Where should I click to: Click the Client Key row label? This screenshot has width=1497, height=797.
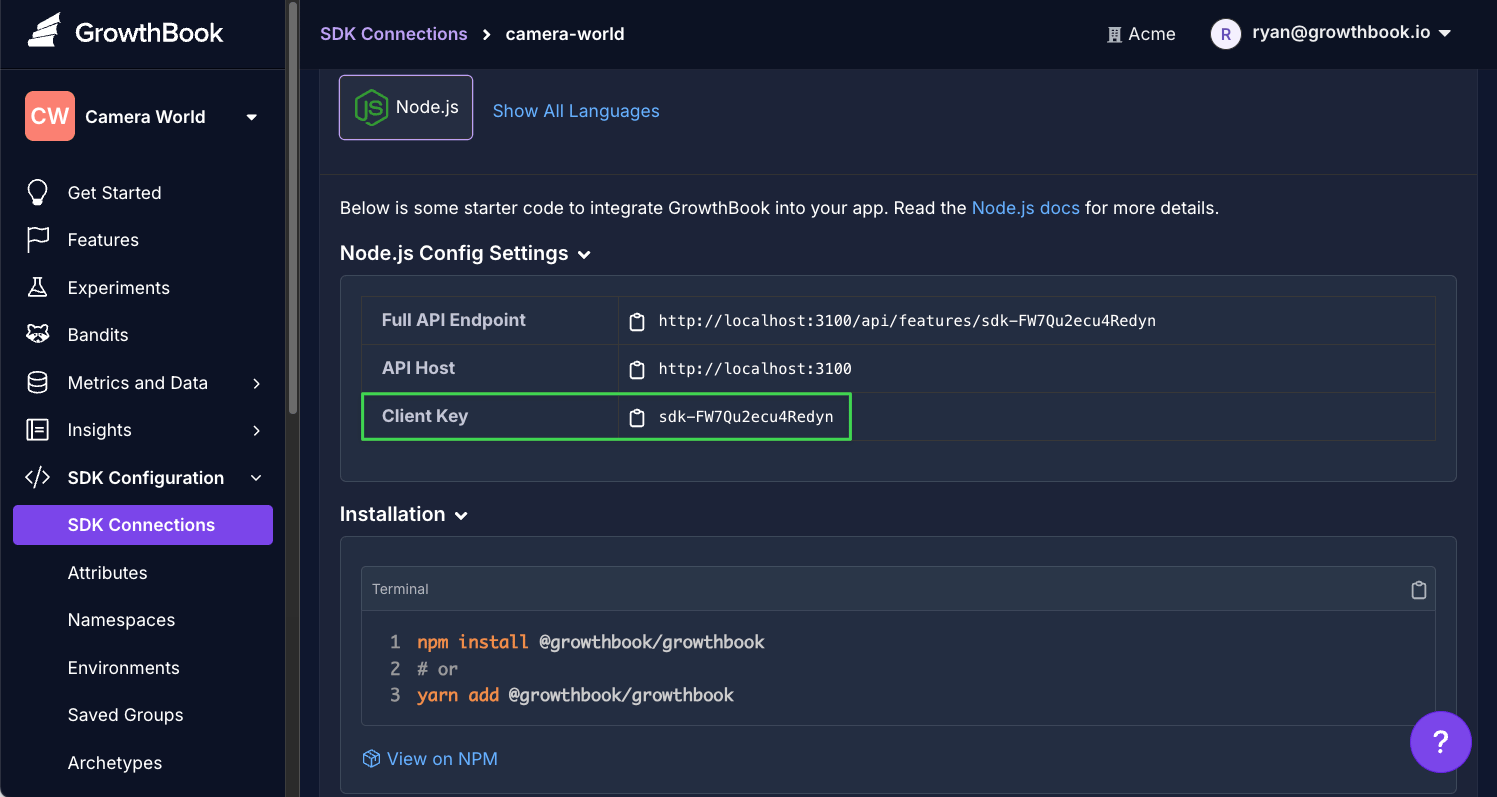[425, 416]
